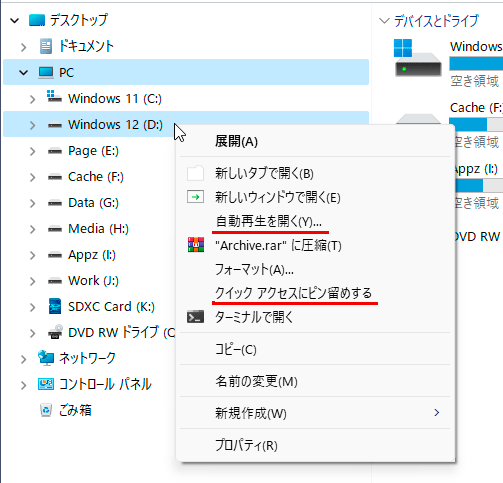This screenshot has width=503, height=483.
Task: Click the ネットワーク network icon
Action: coord(46,358)
